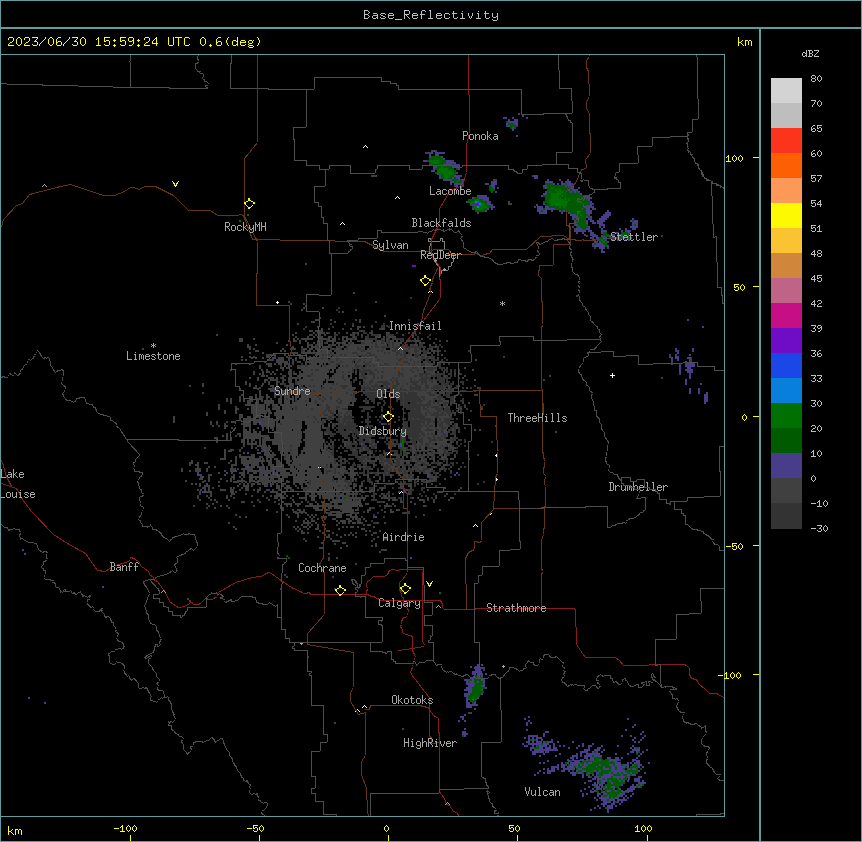Click the Sundre city label
This screenshot has width=862, height=842.
[x=292, y=391]
